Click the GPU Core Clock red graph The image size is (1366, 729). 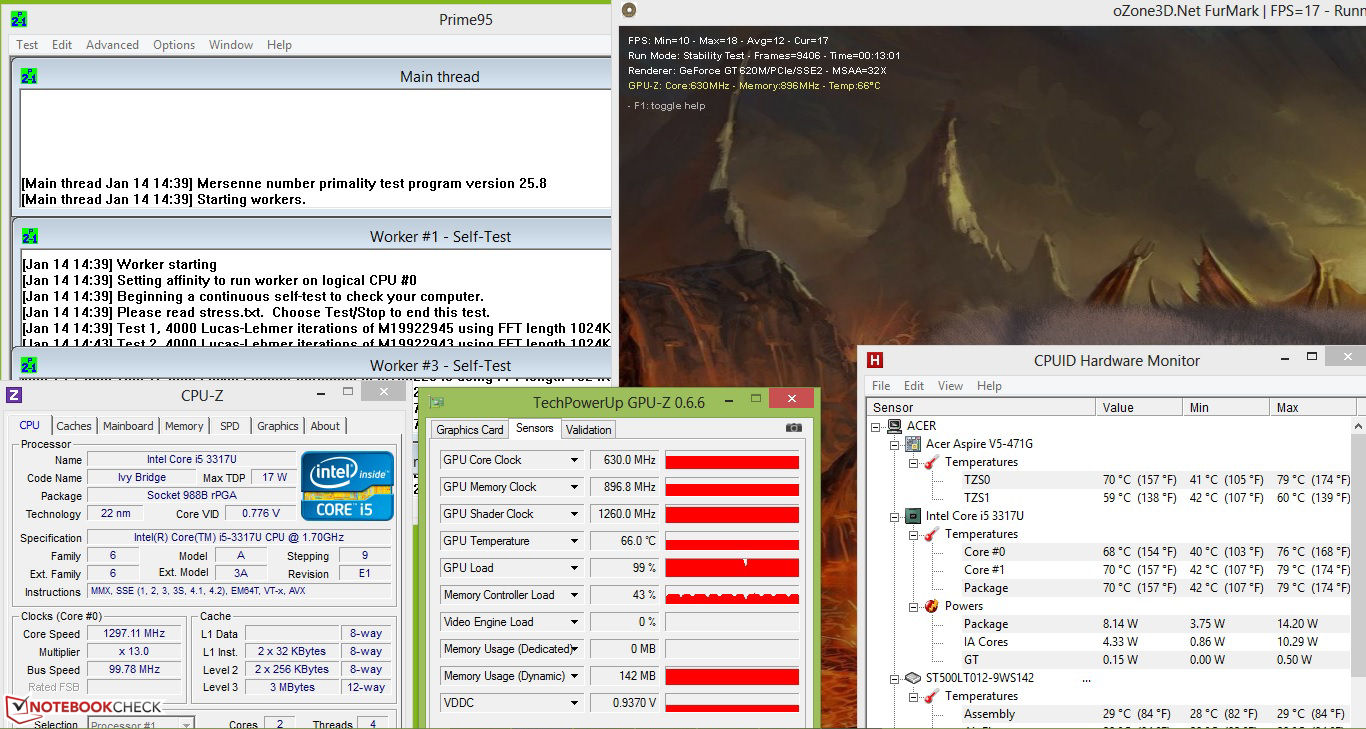pos(732,460)
